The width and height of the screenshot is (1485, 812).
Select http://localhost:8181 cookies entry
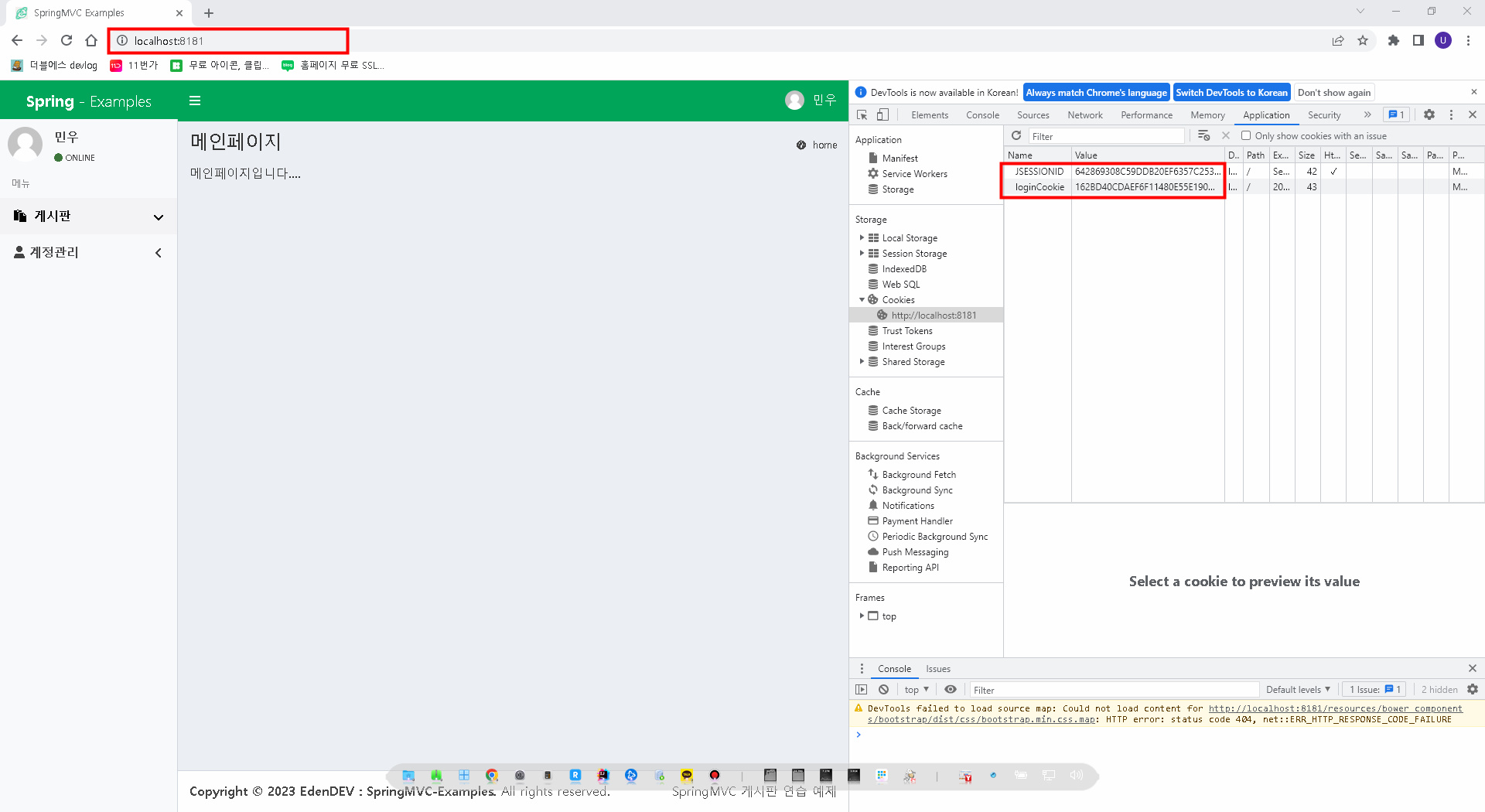coord(927,315)
